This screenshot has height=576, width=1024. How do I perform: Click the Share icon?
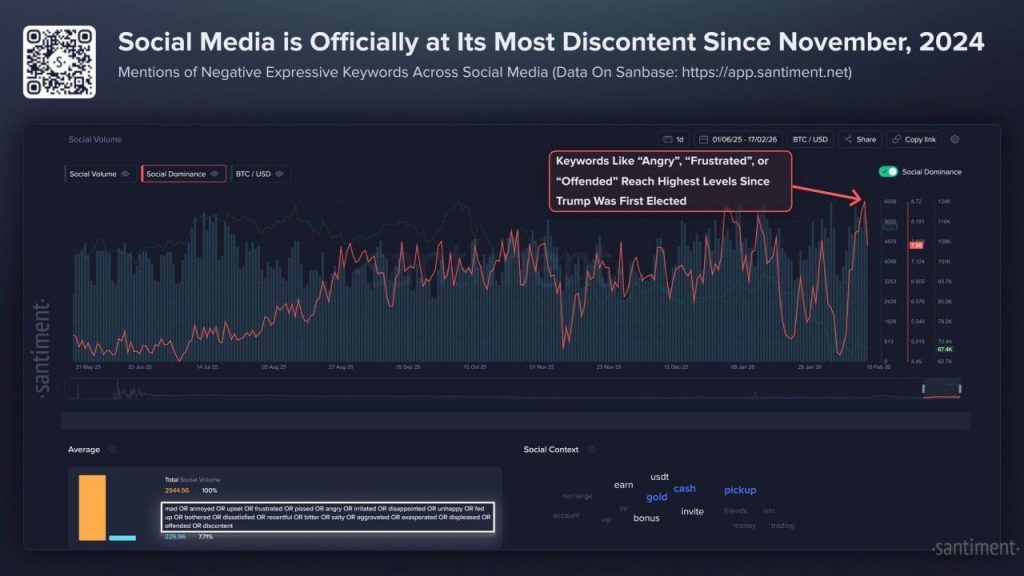[847, 140]
